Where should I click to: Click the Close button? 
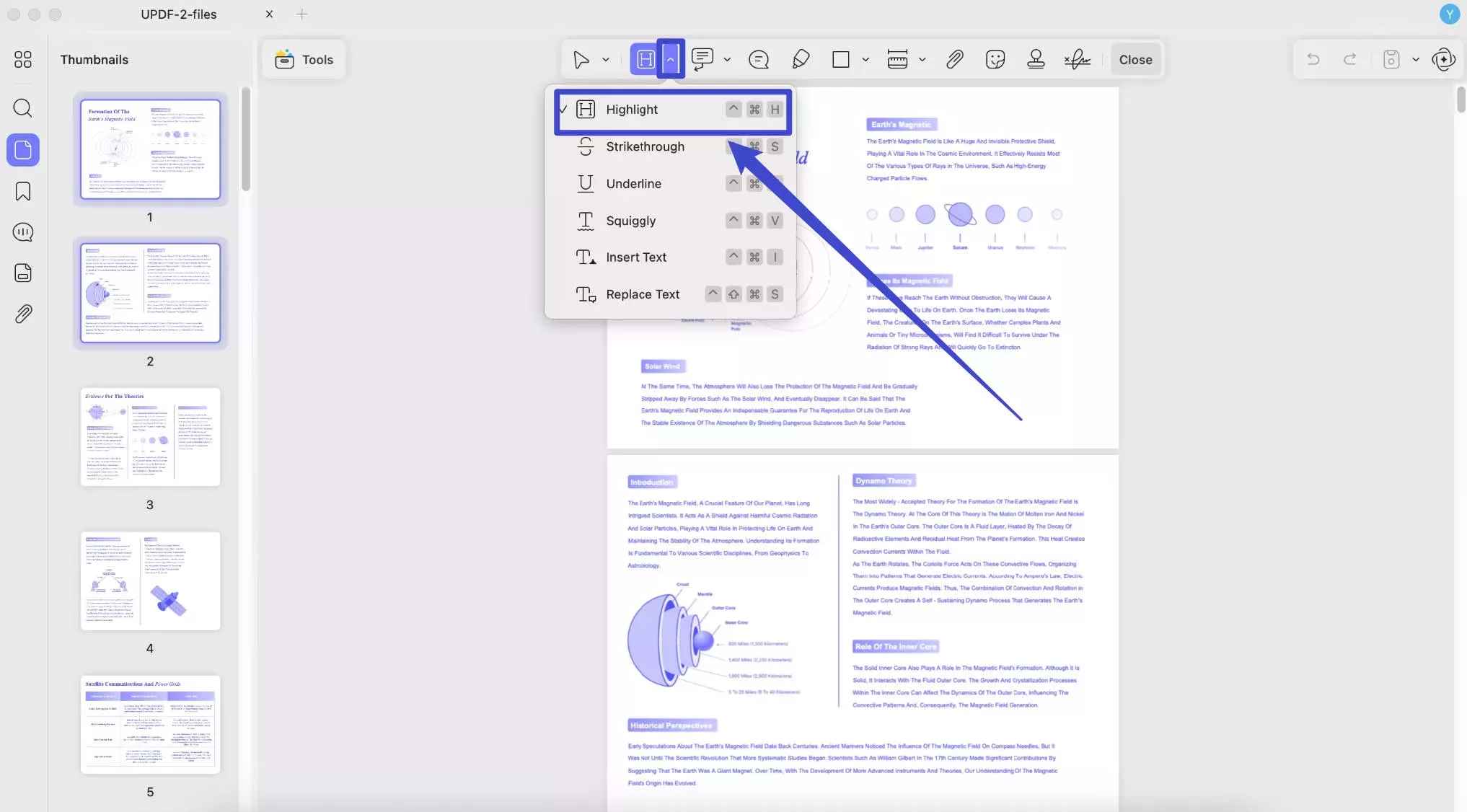(1135, 59)
